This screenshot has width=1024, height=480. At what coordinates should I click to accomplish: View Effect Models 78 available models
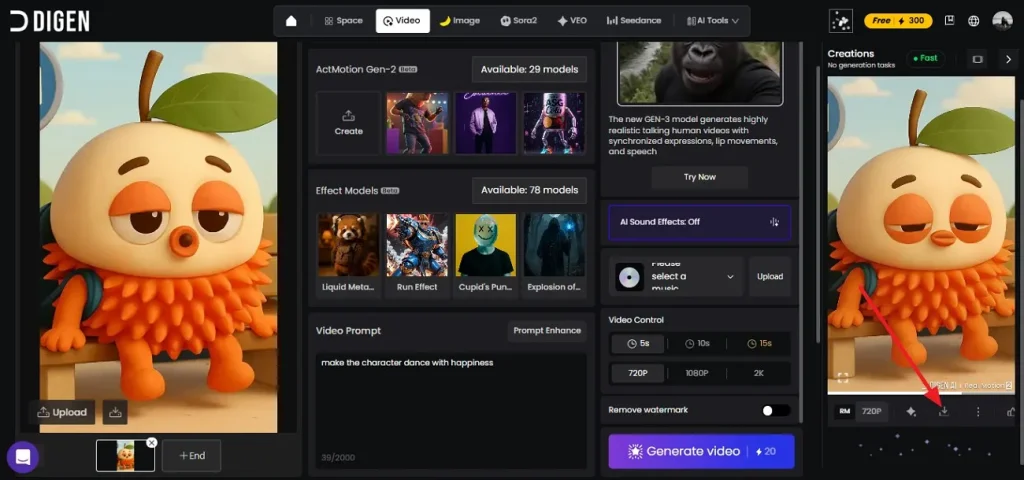click(x=530, y=190)
